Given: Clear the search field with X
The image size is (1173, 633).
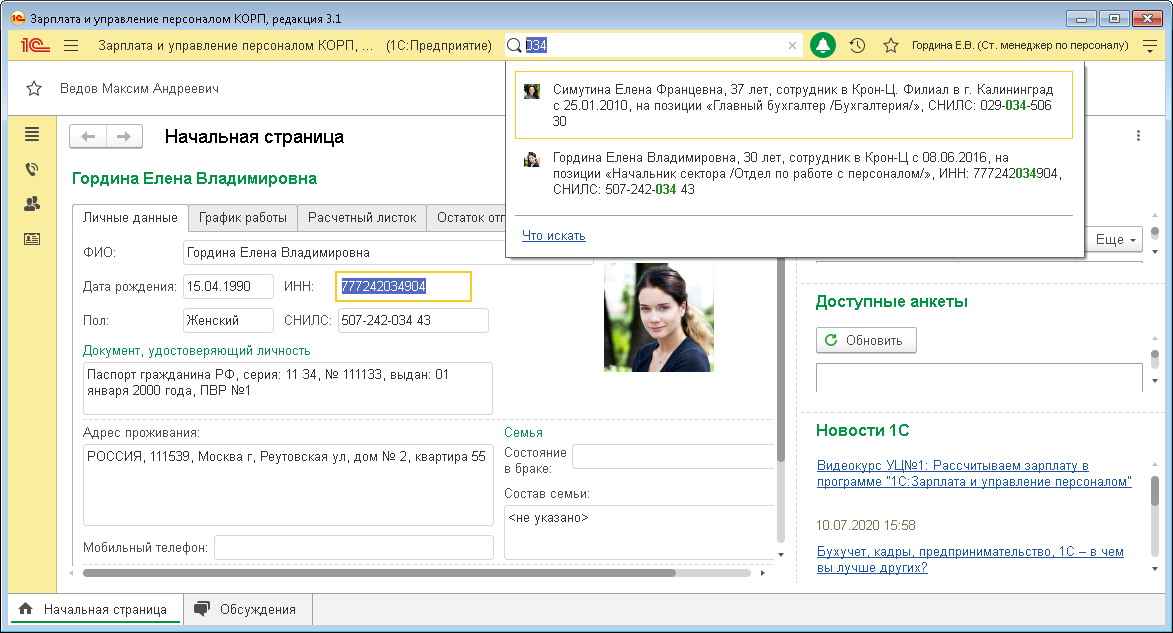Looking at the screenshot, I should pos(792,46).
